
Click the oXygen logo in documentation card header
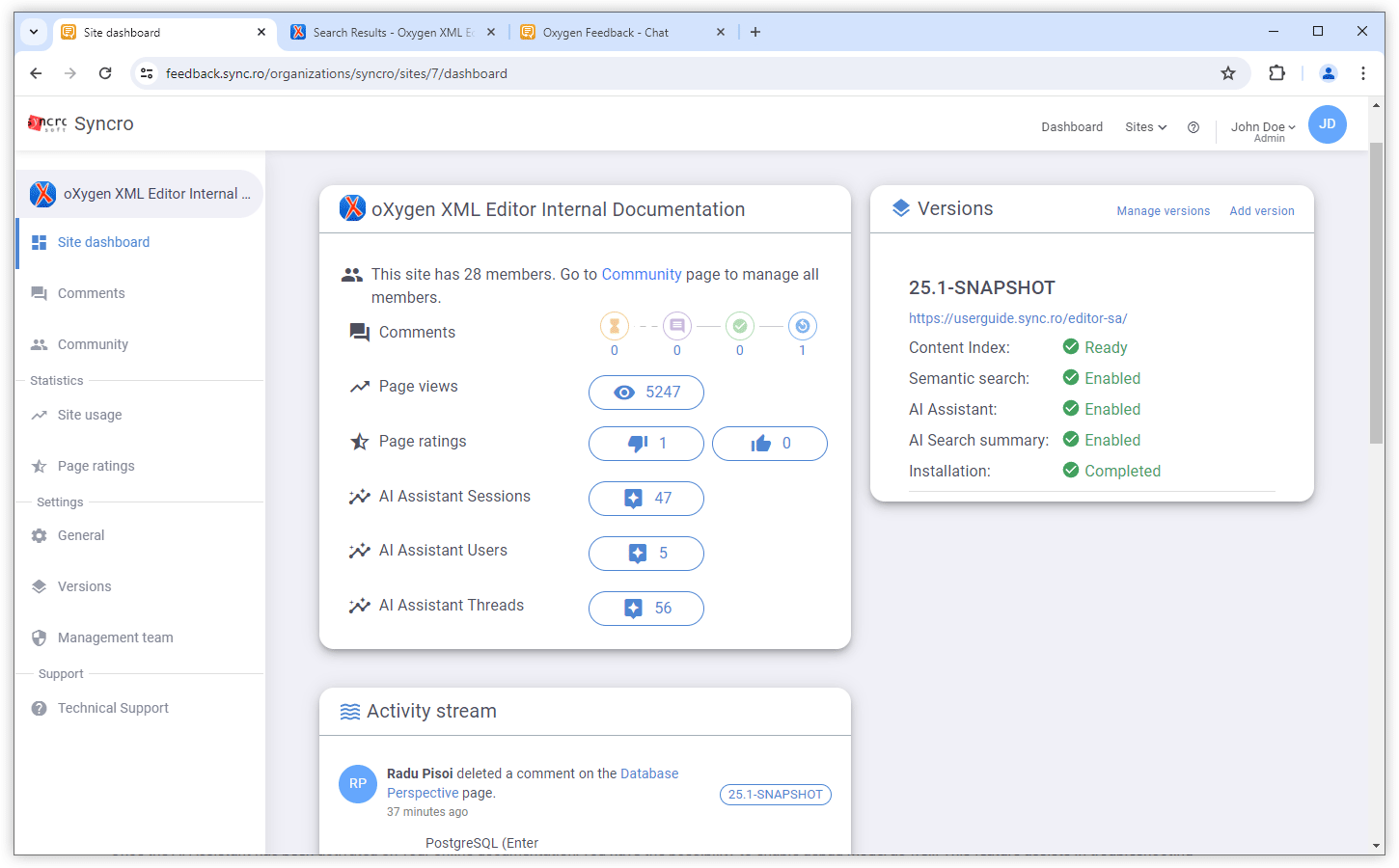[x=352, y=207]
